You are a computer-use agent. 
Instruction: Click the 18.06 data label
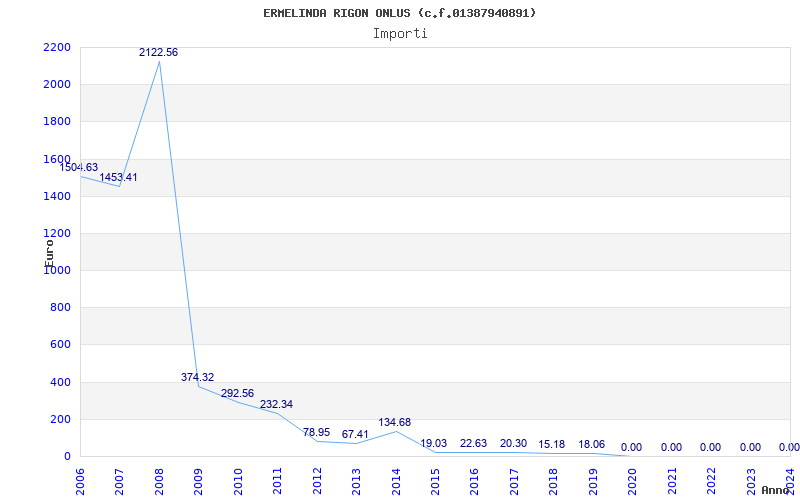pyautogui.click(x=592, y=444)
